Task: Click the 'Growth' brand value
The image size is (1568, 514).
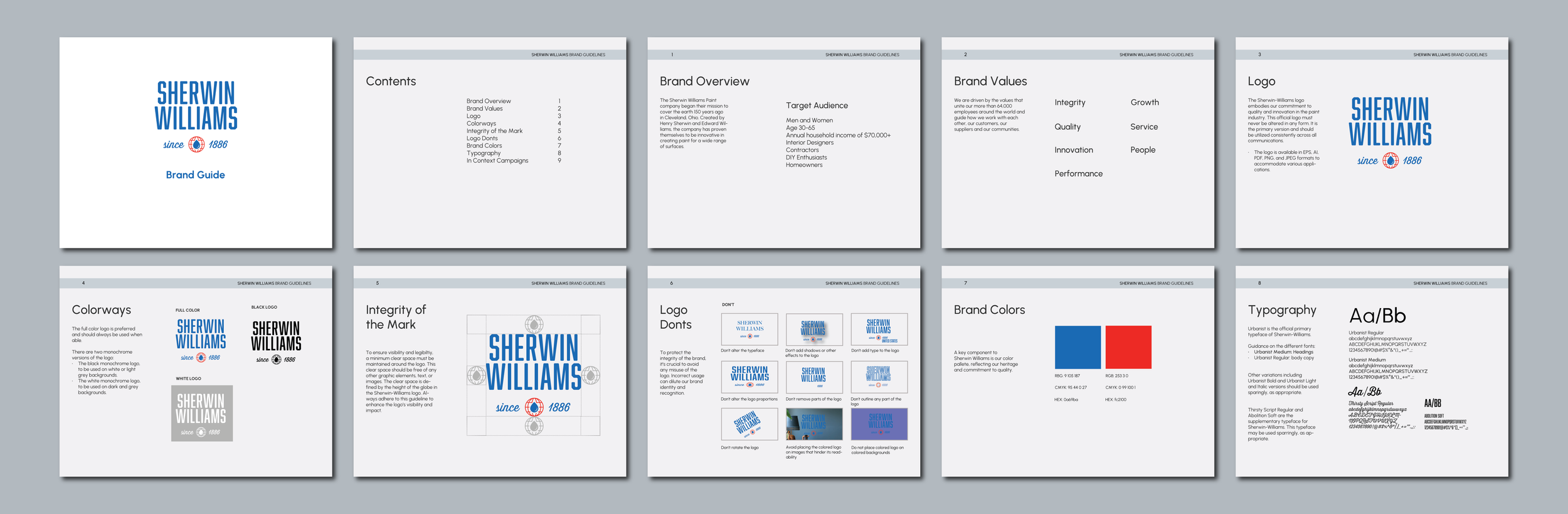Action: pos(1145,102)
